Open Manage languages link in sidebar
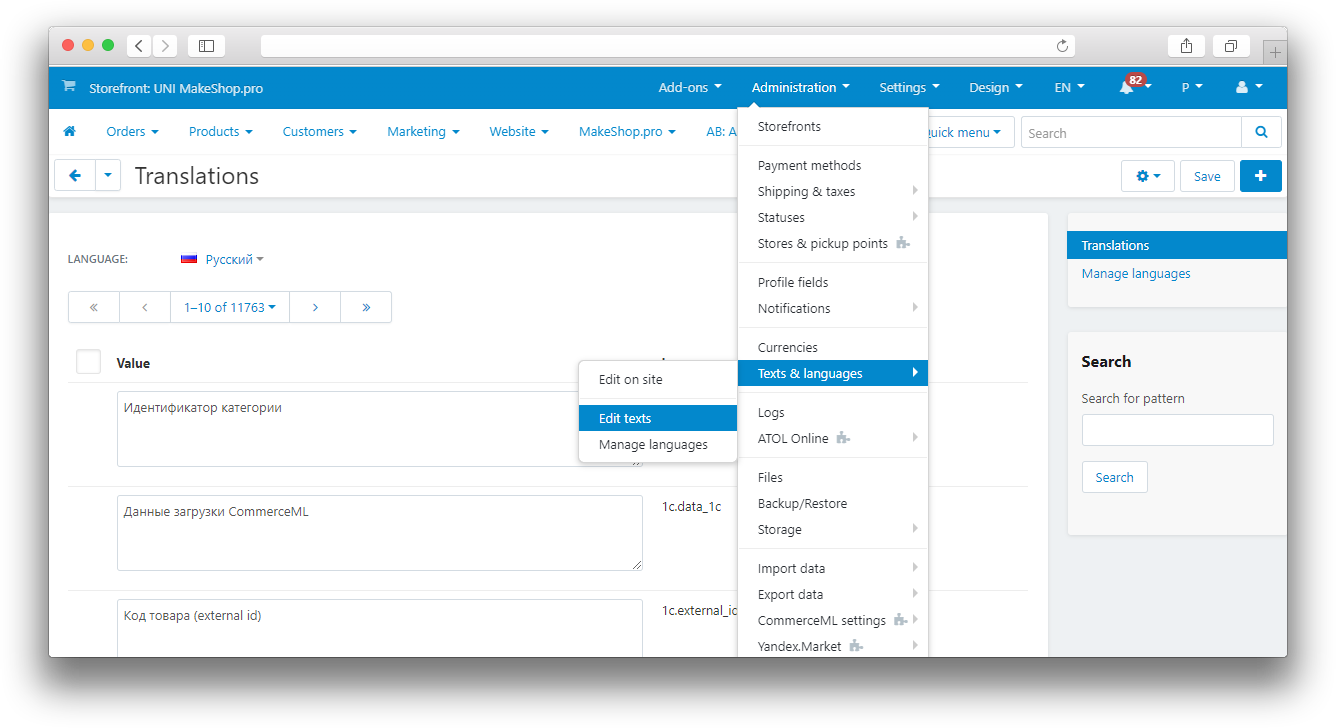This screenshot has width=1336, height=728. pyautogui.click(x=1136, y=273)
